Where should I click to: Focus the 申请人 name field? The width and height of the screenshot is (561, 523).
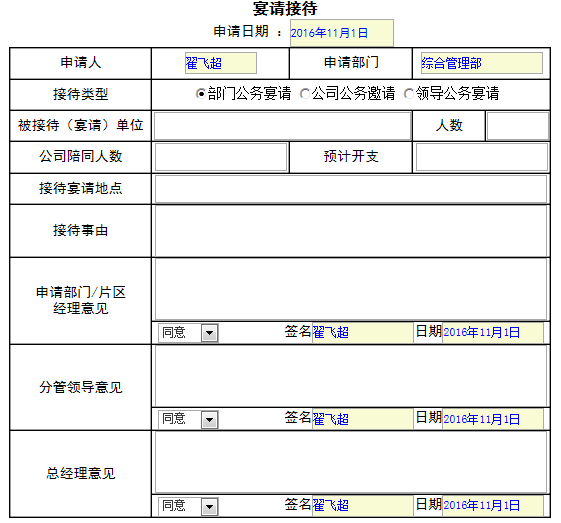click(221, 63)
